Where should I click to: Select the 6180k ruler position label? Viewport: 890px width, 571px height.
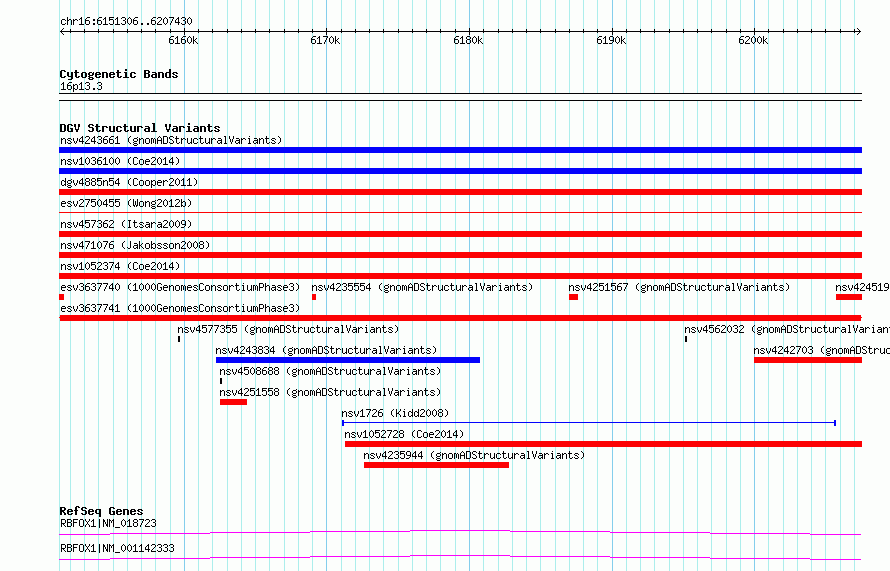[468, 40]
